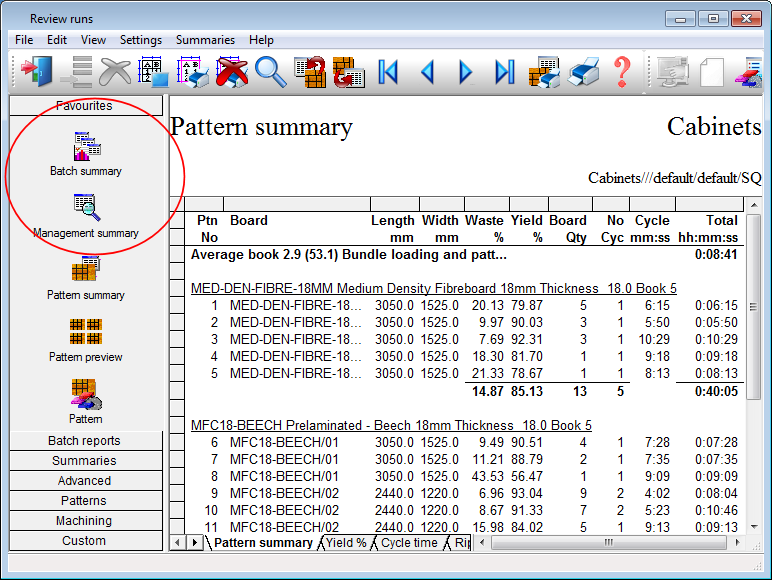The image size is (772, 580).
Task: Maximize the Review runs window
Action: pyautogui.click(x=713, y=19)
